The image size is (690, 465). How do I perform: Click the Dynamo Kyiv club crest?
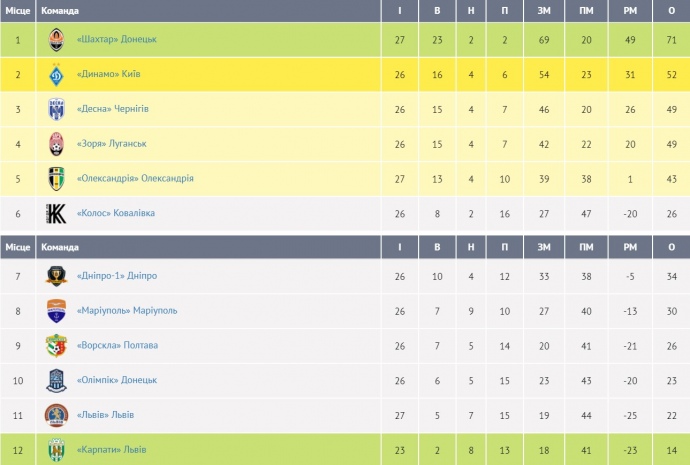point(57,74)
